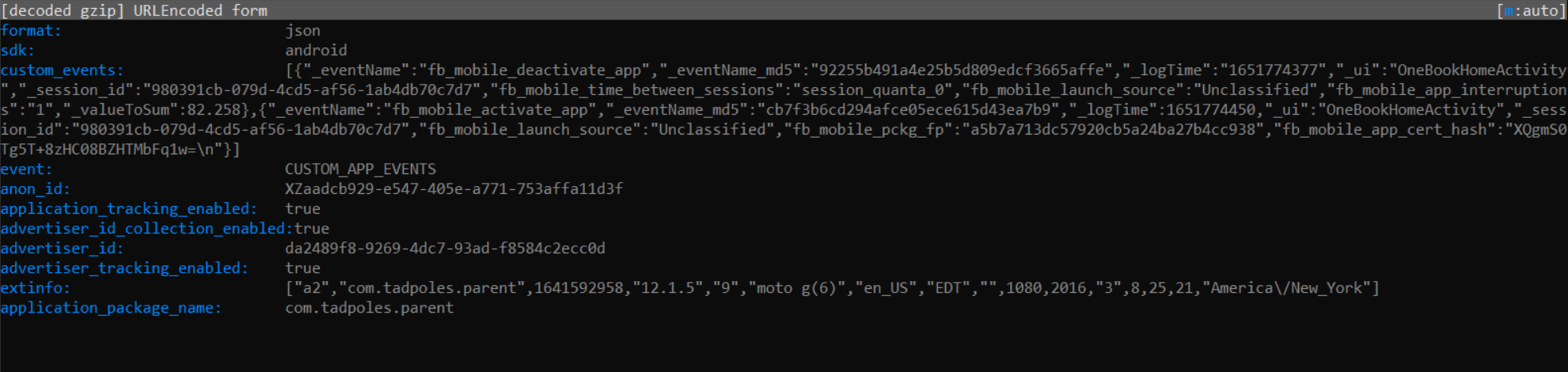1568x372 pixels.
Task: Click the "android" sdk value
Action: 316,51
